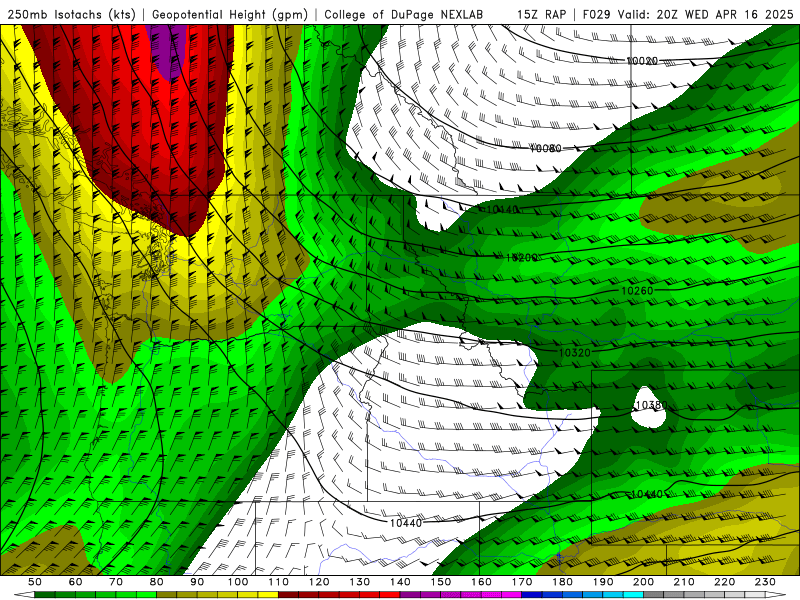Click the 200 label on the color scale
Image resolution: width=800 pixels, height=600 pixels.
(643, 582)
